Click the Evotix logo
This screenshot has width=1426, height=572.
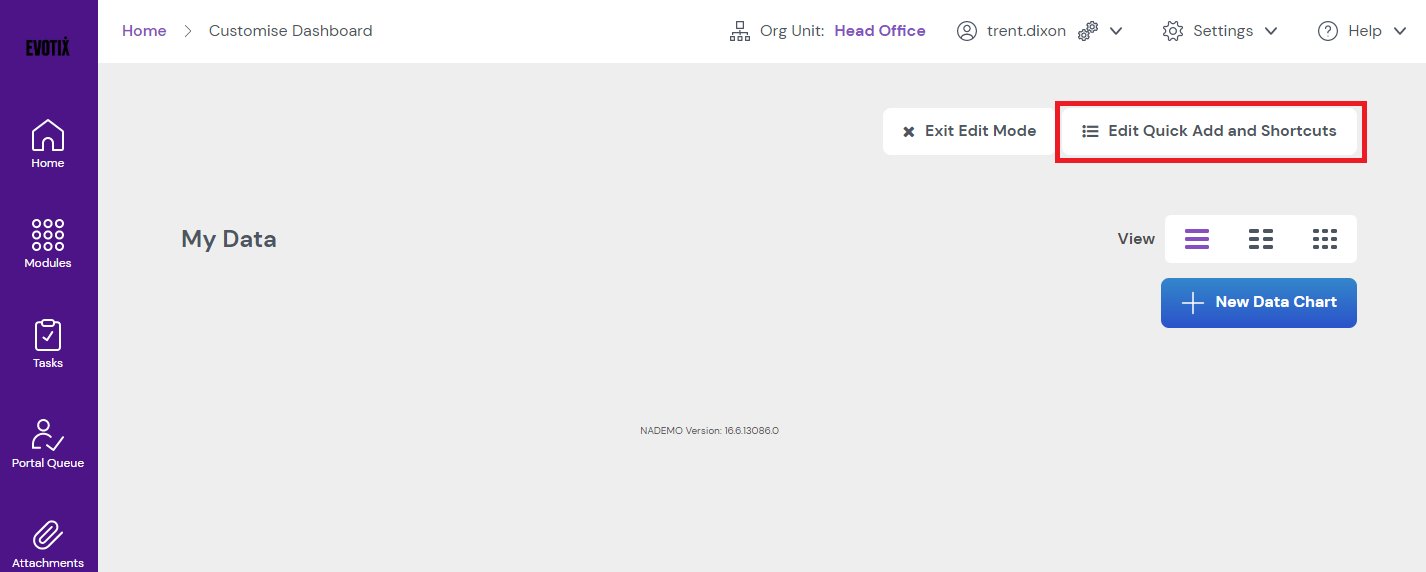48,48
